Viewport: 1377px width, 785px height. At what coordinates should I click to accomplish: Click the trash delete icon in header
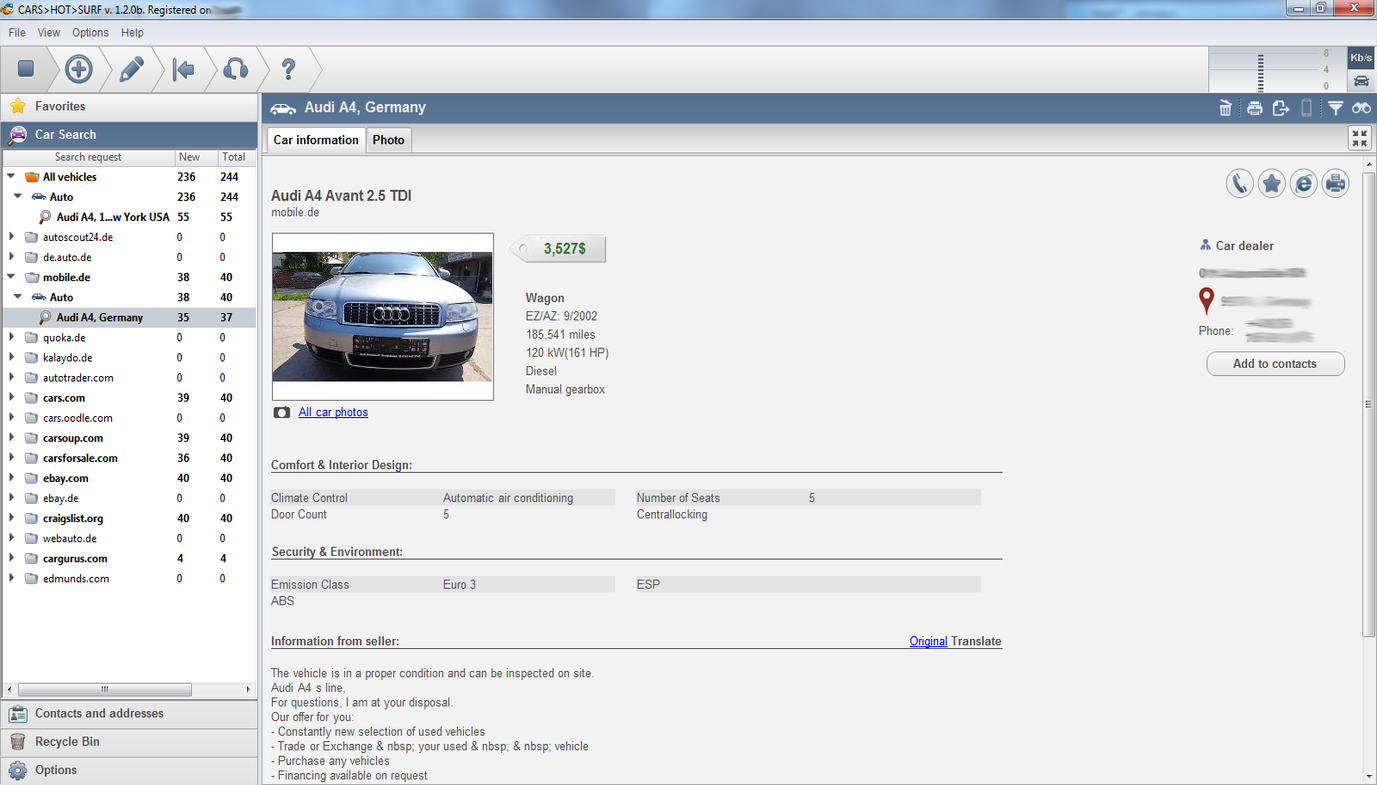1226,108
